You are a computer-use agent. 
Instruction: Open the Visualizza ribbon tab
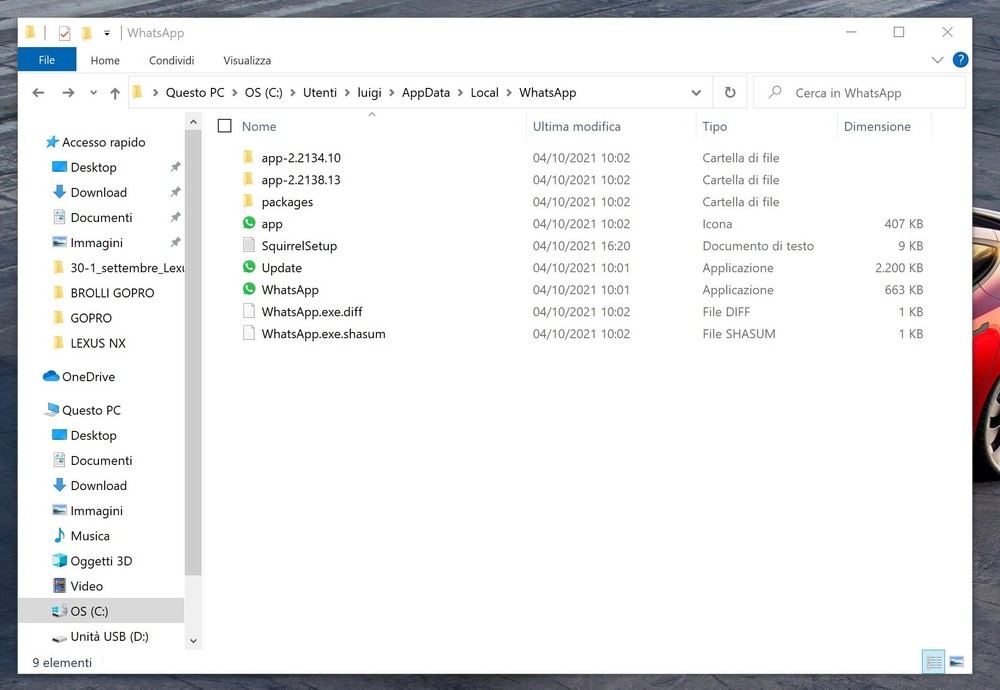[247, 60]
